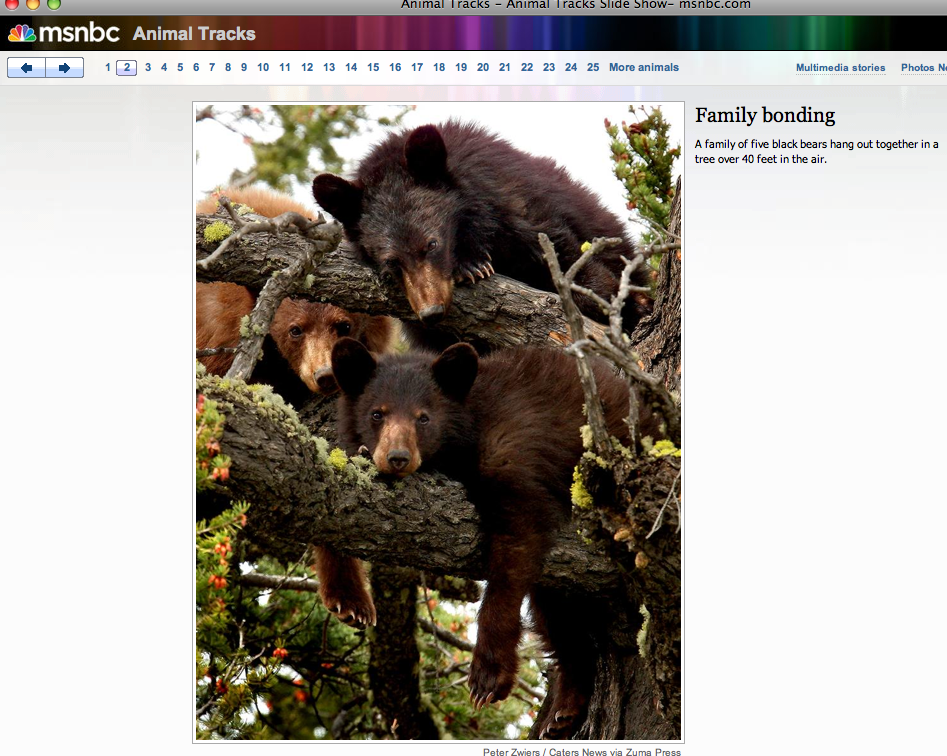Viewport: 947px width, 756px height.
Task: Click the Animal Tracks header title
Action: click(194, 34)
